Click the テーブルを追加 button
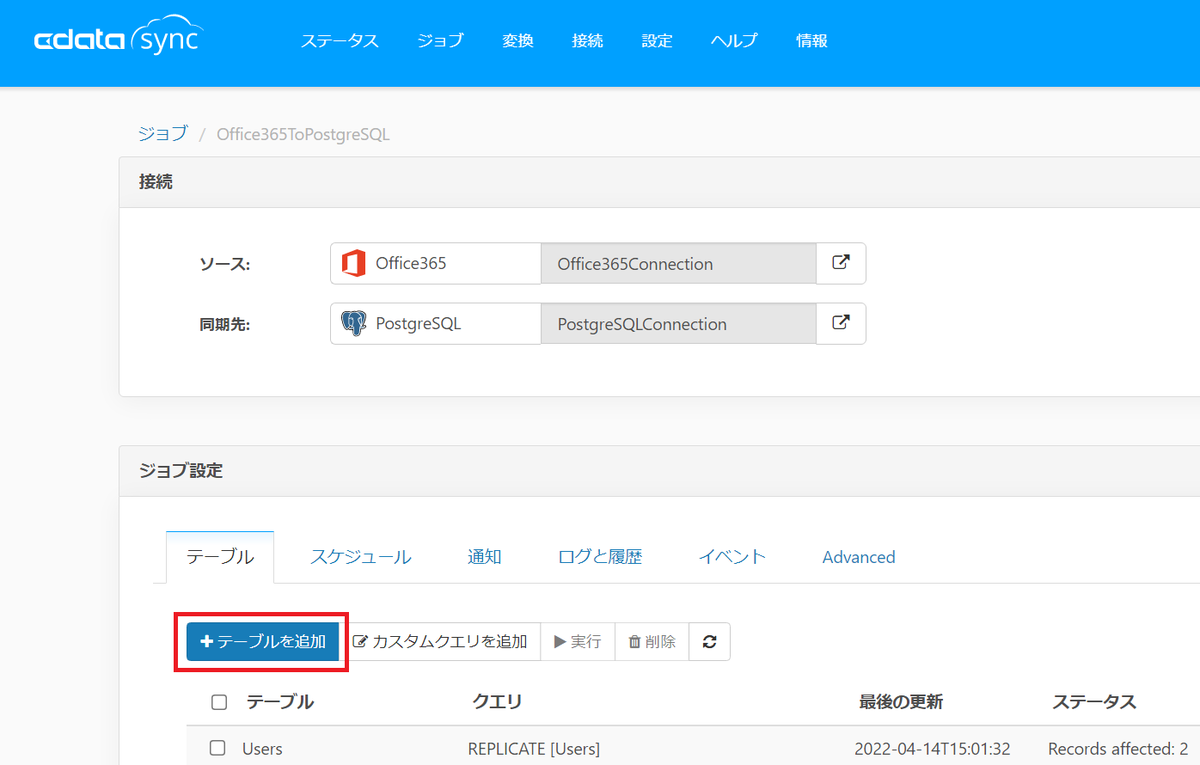Screen dimensions: 1200x765 coord(263,641)
